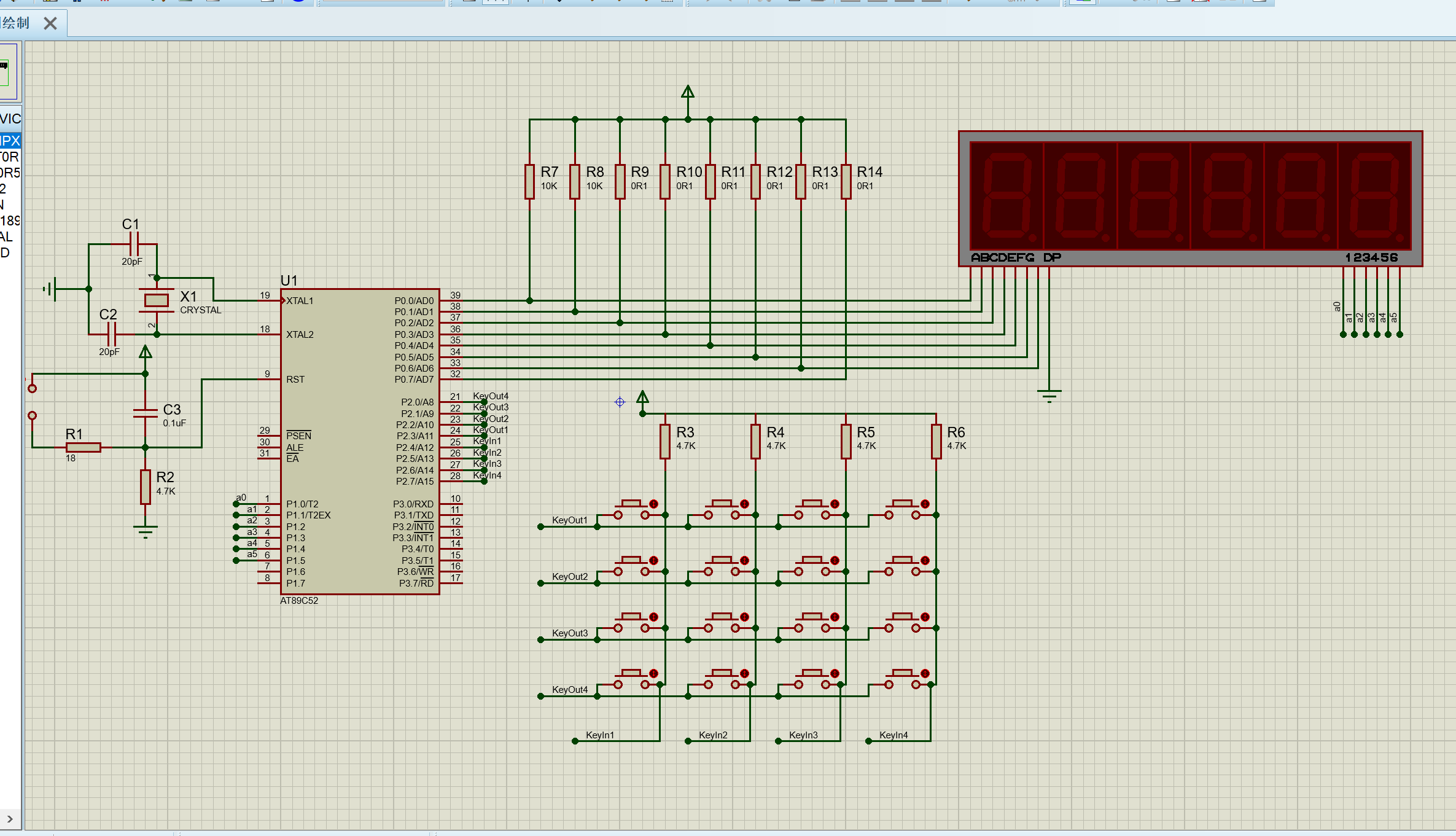Select resistor R11 symbol
This screenshot has height=836, width=1456.
click(x=710, y=182)
